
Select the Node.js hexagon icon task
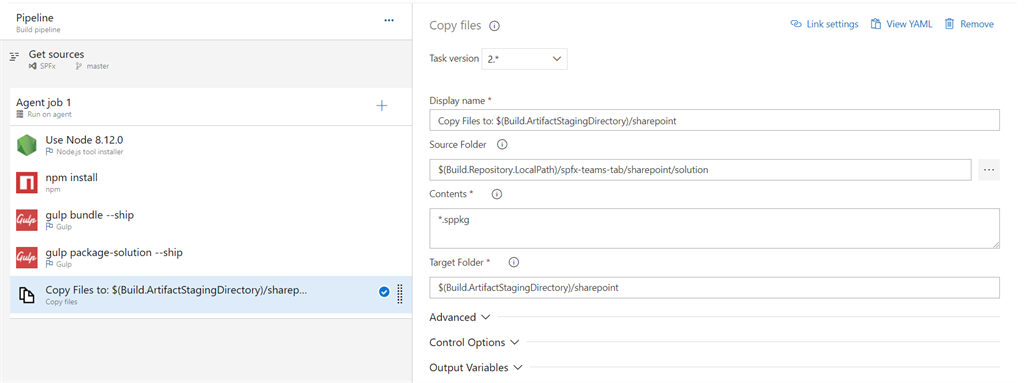27,145
